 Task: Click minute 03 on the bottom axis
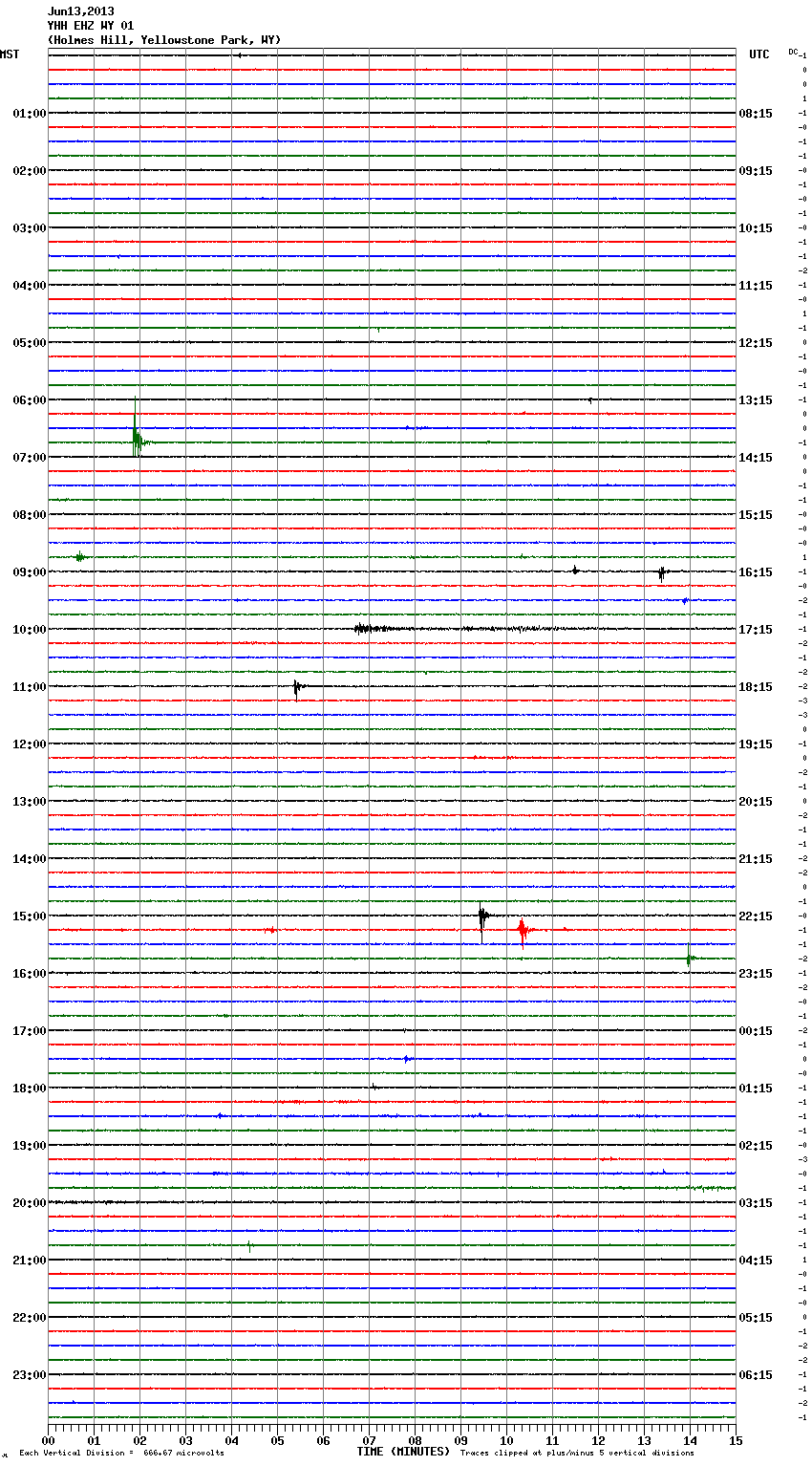point(185,1440)
